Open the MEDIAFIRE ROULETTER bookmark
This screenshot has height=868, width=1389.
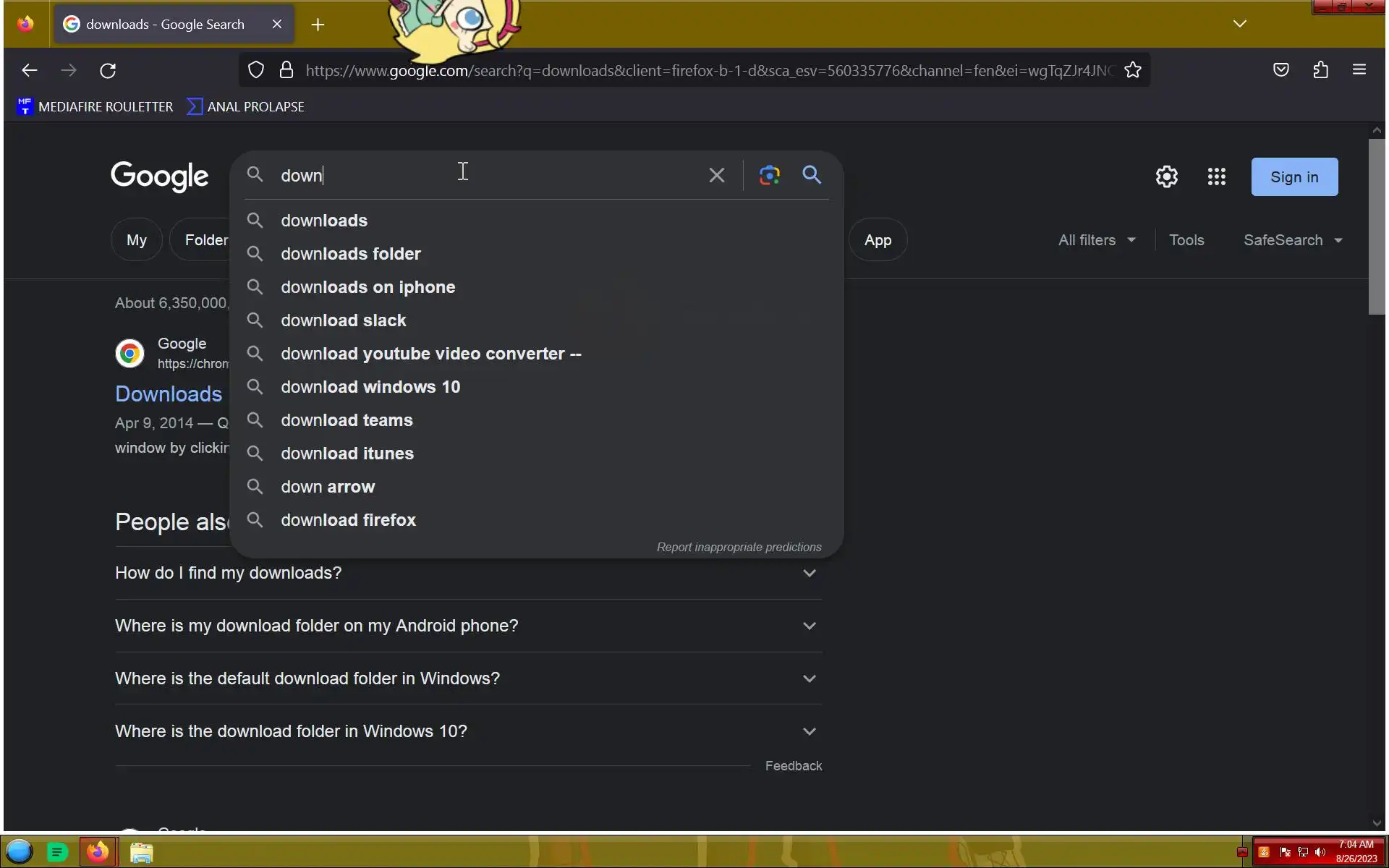click(95, 107)
